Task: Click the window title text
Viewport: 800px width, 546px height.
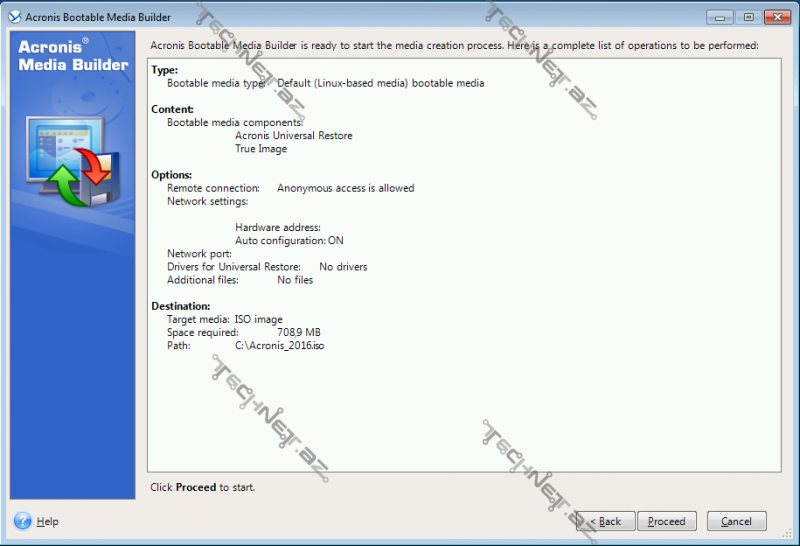Action: click(x=98, y=18)
